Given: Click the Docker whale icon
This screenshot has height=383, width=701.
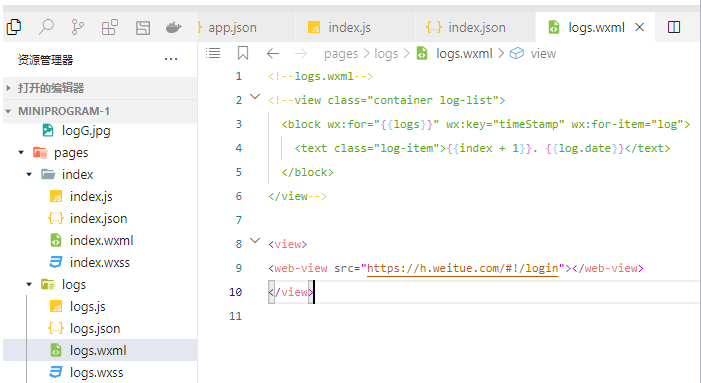Looking at the screenshot, I should point(173,28).
